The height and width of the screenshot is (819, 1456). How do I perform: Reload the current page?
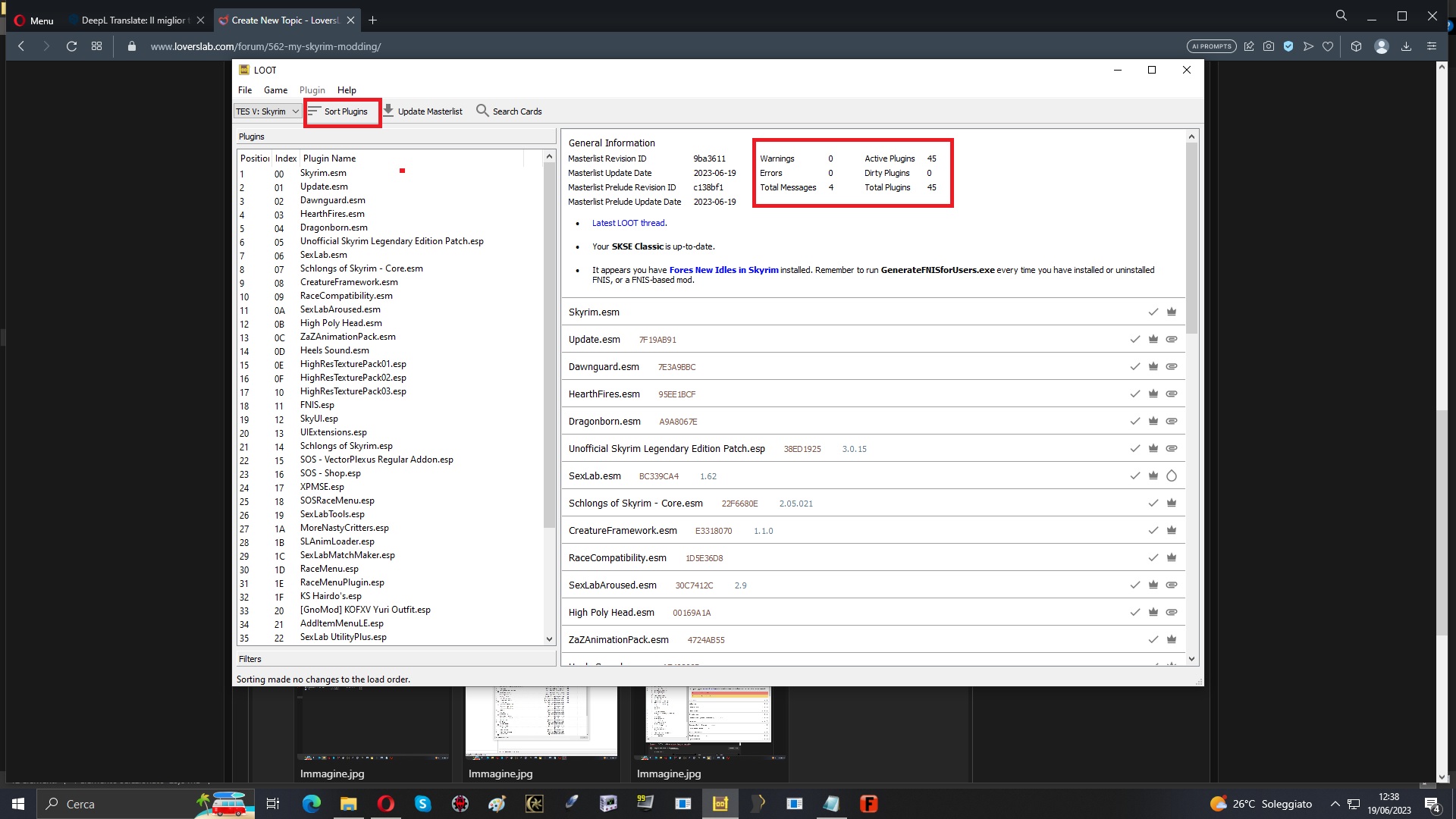coord(71,46)
